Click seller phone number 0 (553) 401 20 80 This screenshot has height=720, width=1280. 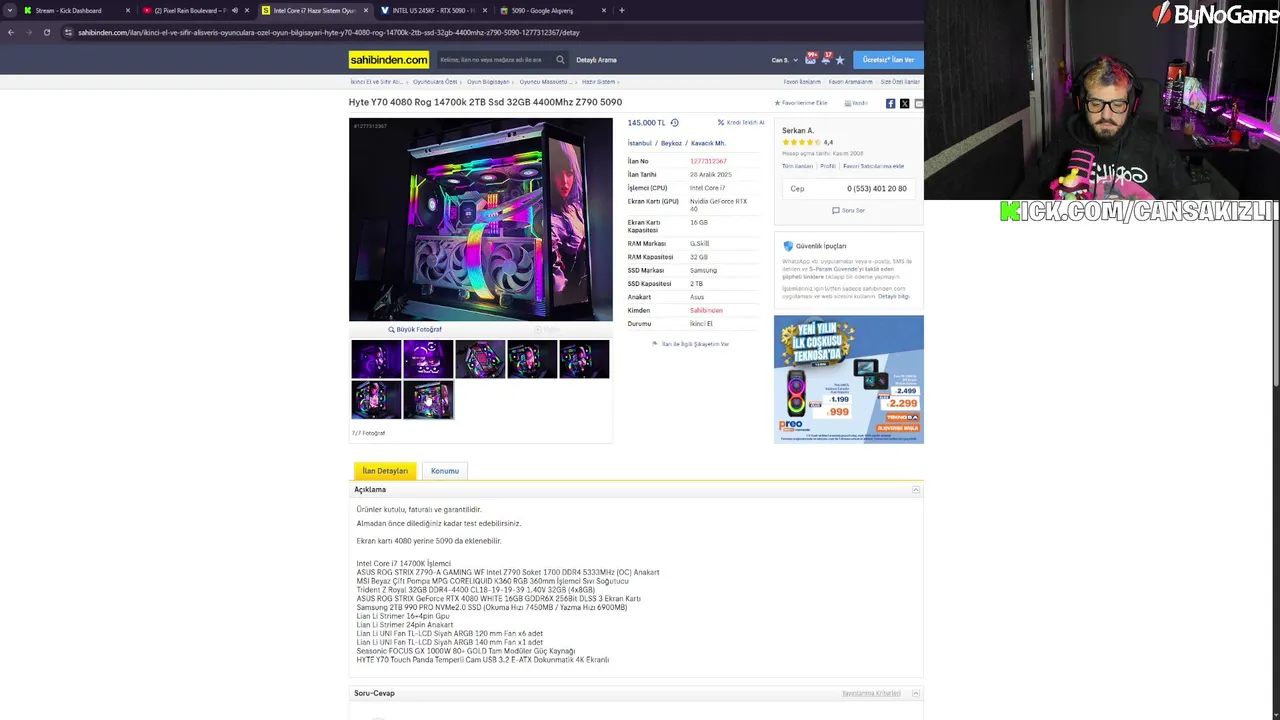[876, 188]
